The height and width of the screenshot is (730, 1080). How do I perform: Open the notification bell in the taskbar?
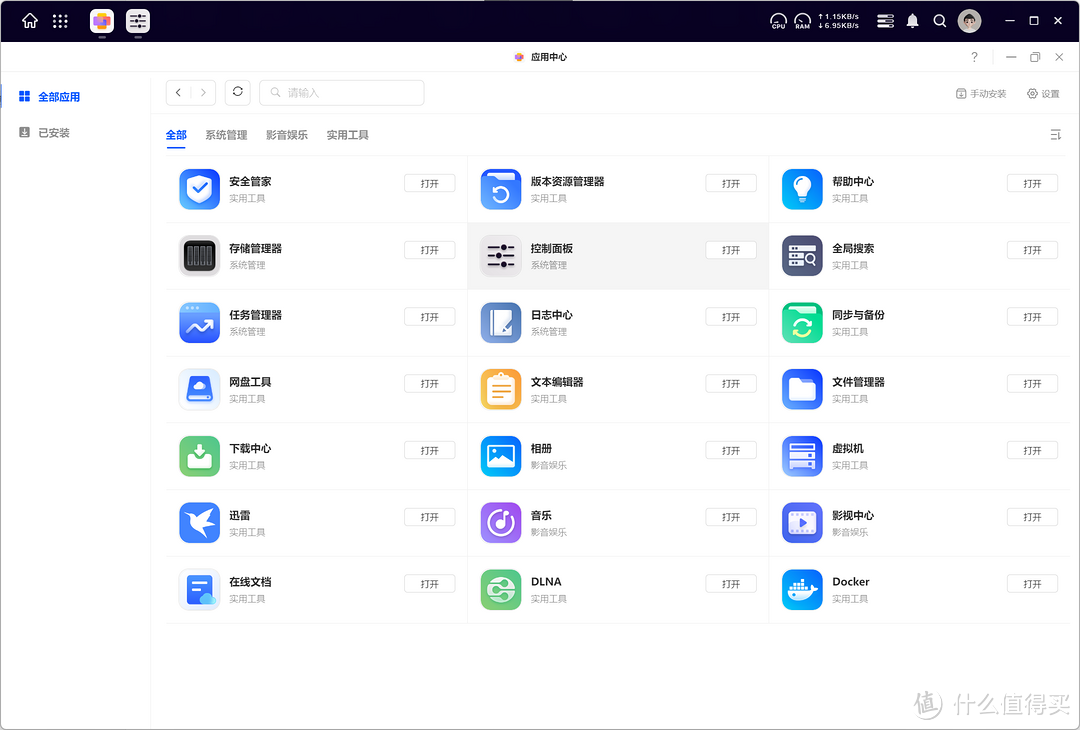pos(912,20)
